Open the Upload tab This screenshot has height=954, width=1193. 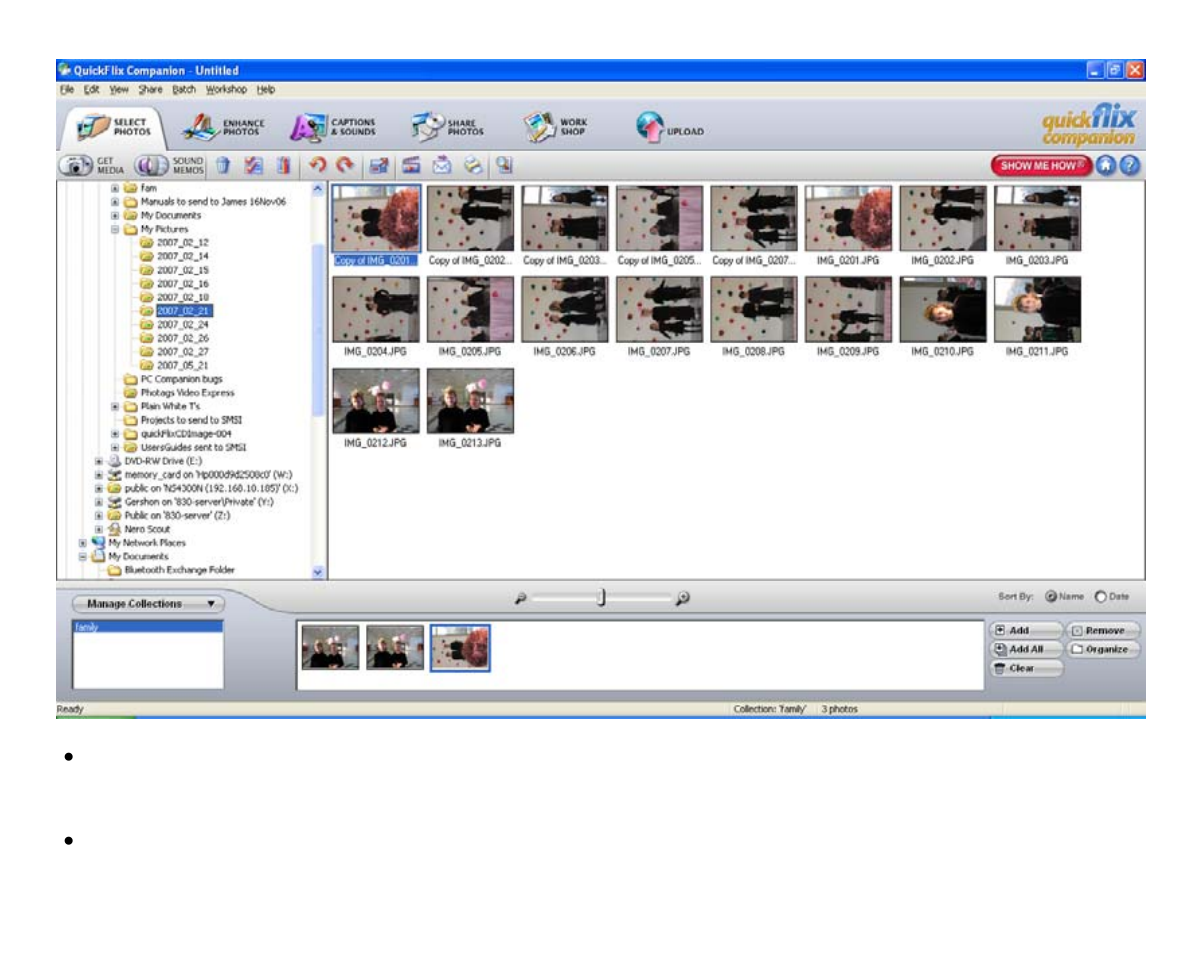670,127
